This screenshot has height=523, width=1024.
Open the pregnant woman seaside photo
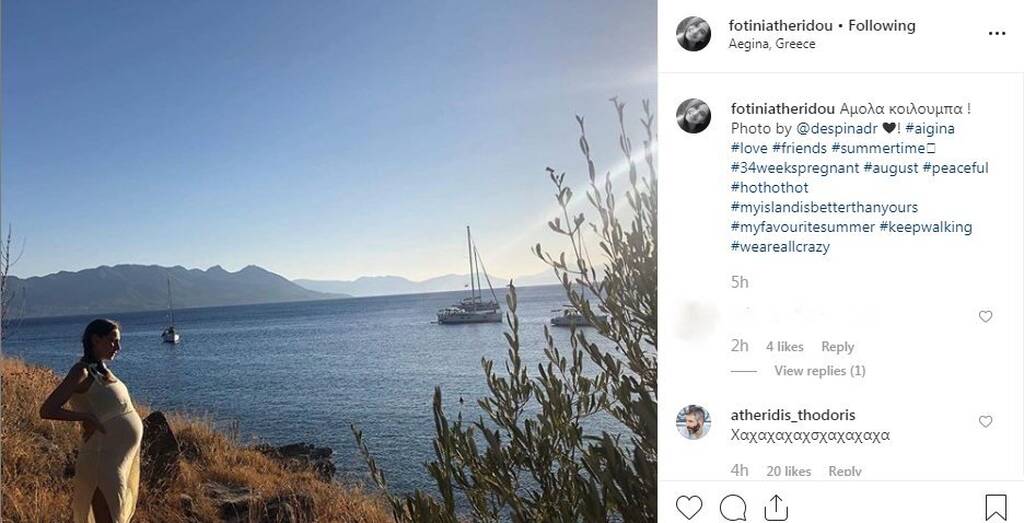tap(328, 261)
